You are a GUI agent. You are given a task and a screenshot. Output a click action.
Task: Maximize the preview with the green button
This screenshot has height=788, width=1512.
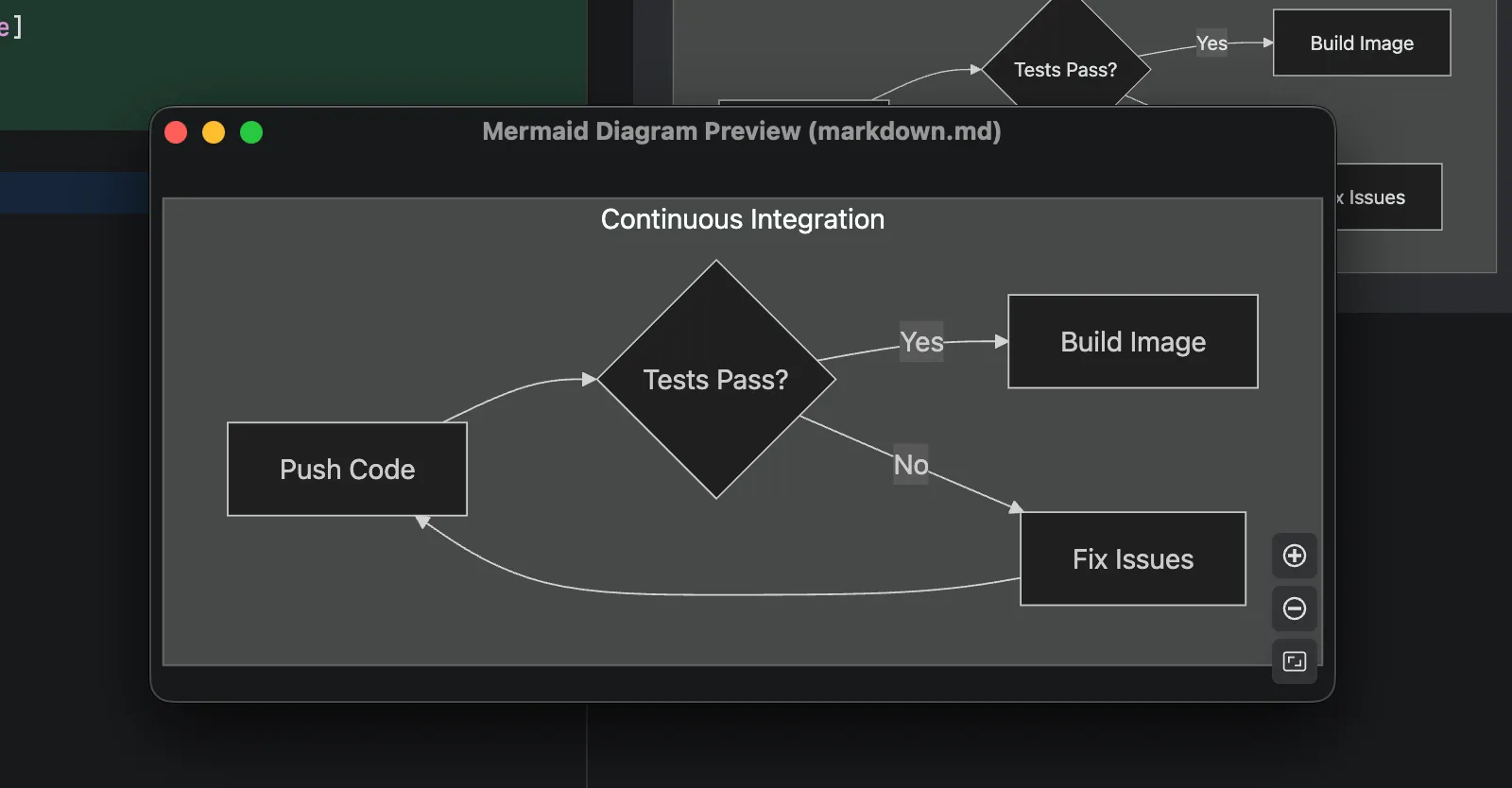(251, 132)
